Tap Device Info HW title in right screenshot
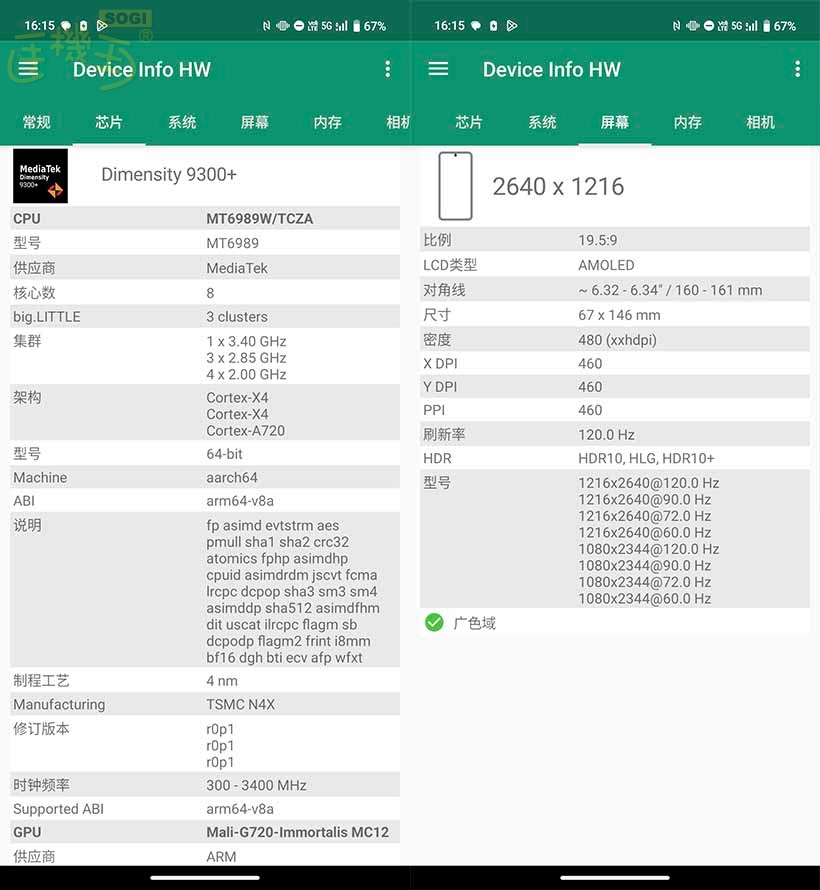Screen dimensions: 820x890 (x=552, y=69)
